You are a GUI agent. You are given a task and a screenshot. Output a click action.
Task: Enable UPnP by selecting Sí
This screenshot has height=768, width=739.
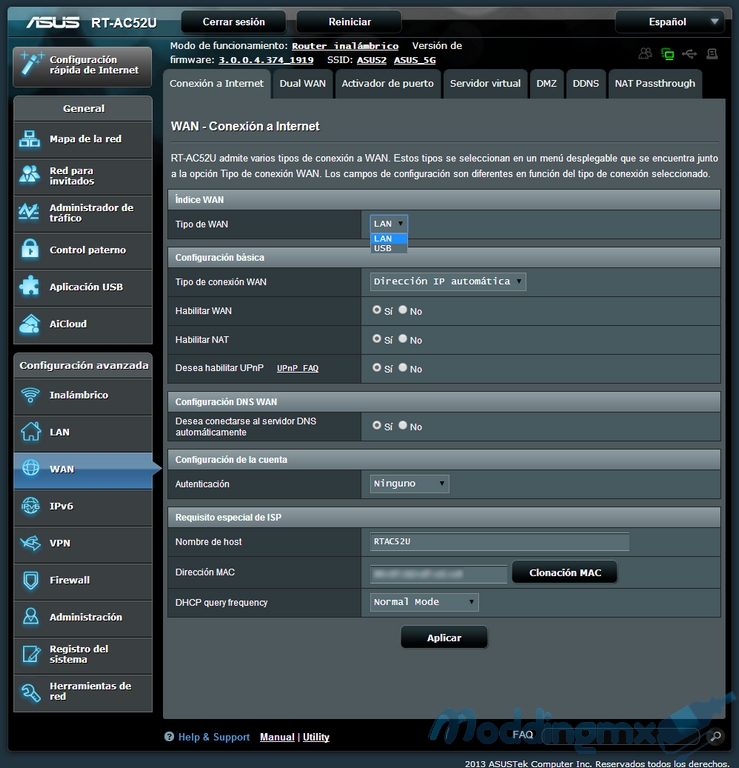coord(377,367)
